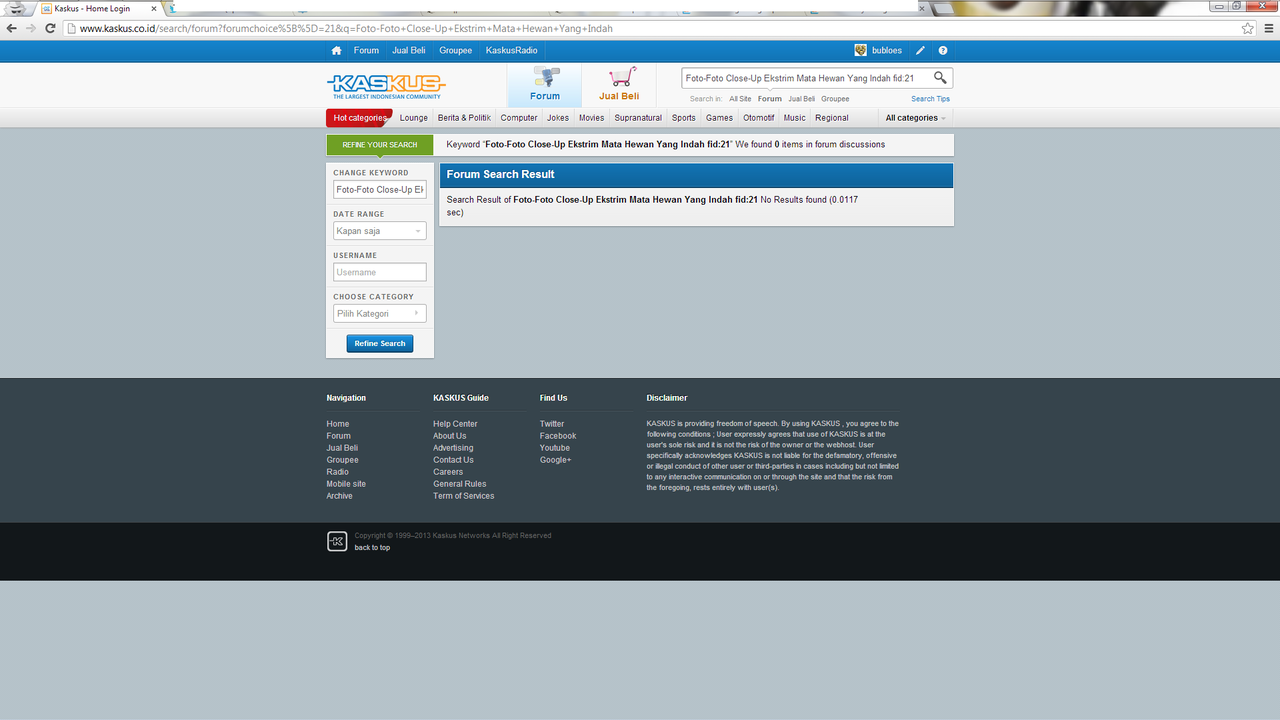Open the Chrome menu icon

point(1268,28)
